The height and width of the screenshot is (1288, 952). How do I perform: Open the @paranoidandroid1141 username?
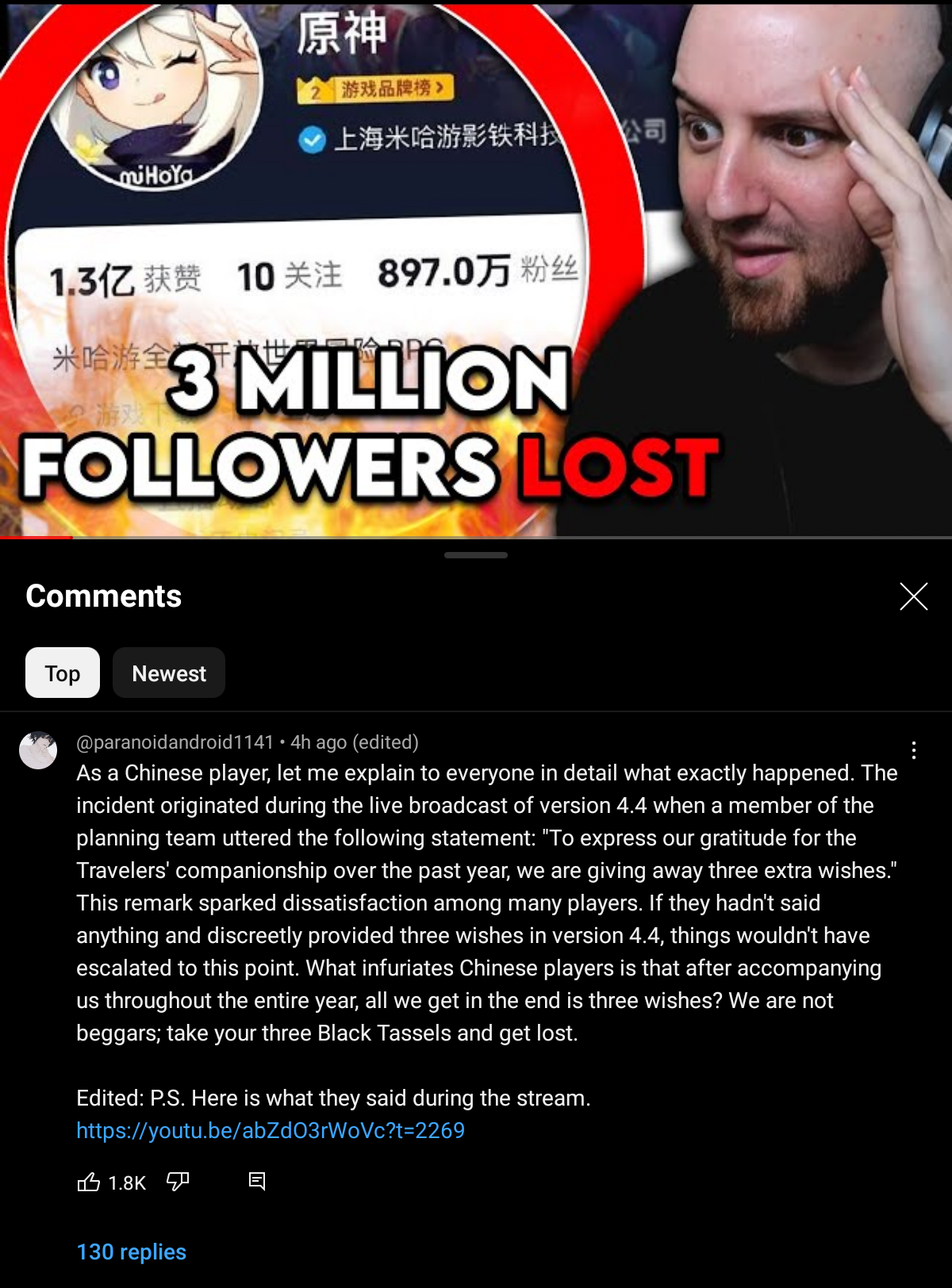tap(175, 742)
